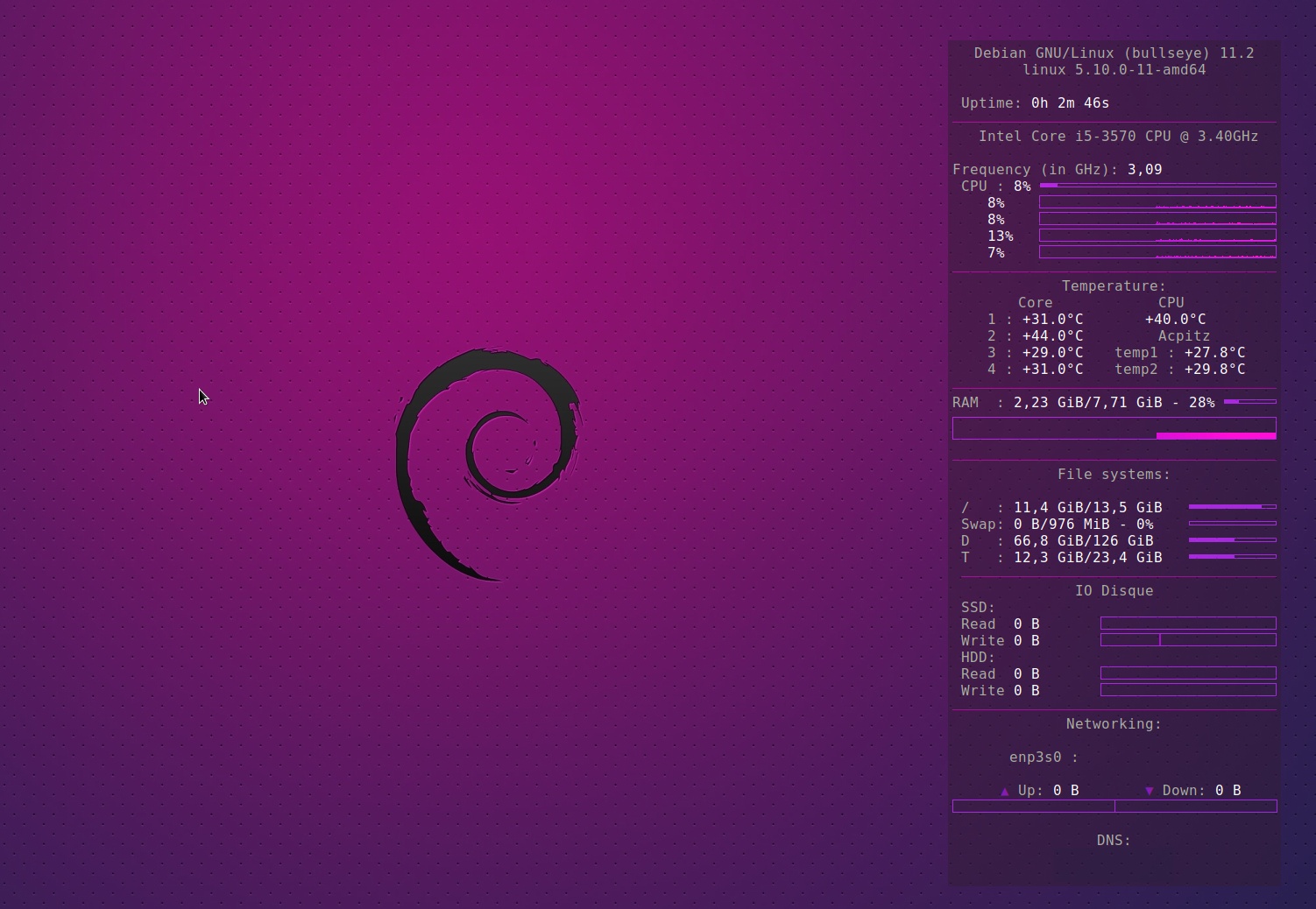Click the Debian swirl logo on the wallpaper

[x=487, y=462]
